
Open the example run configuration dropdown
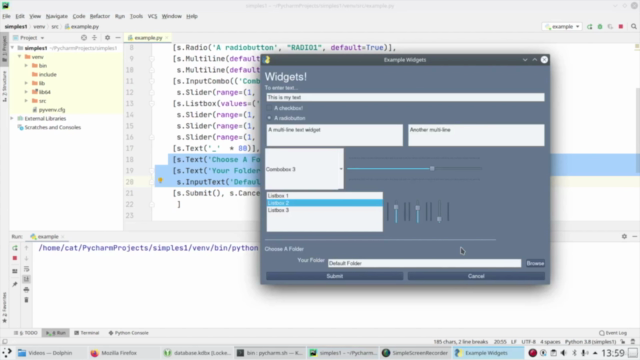pyautogui.click(x=563, y=27)
